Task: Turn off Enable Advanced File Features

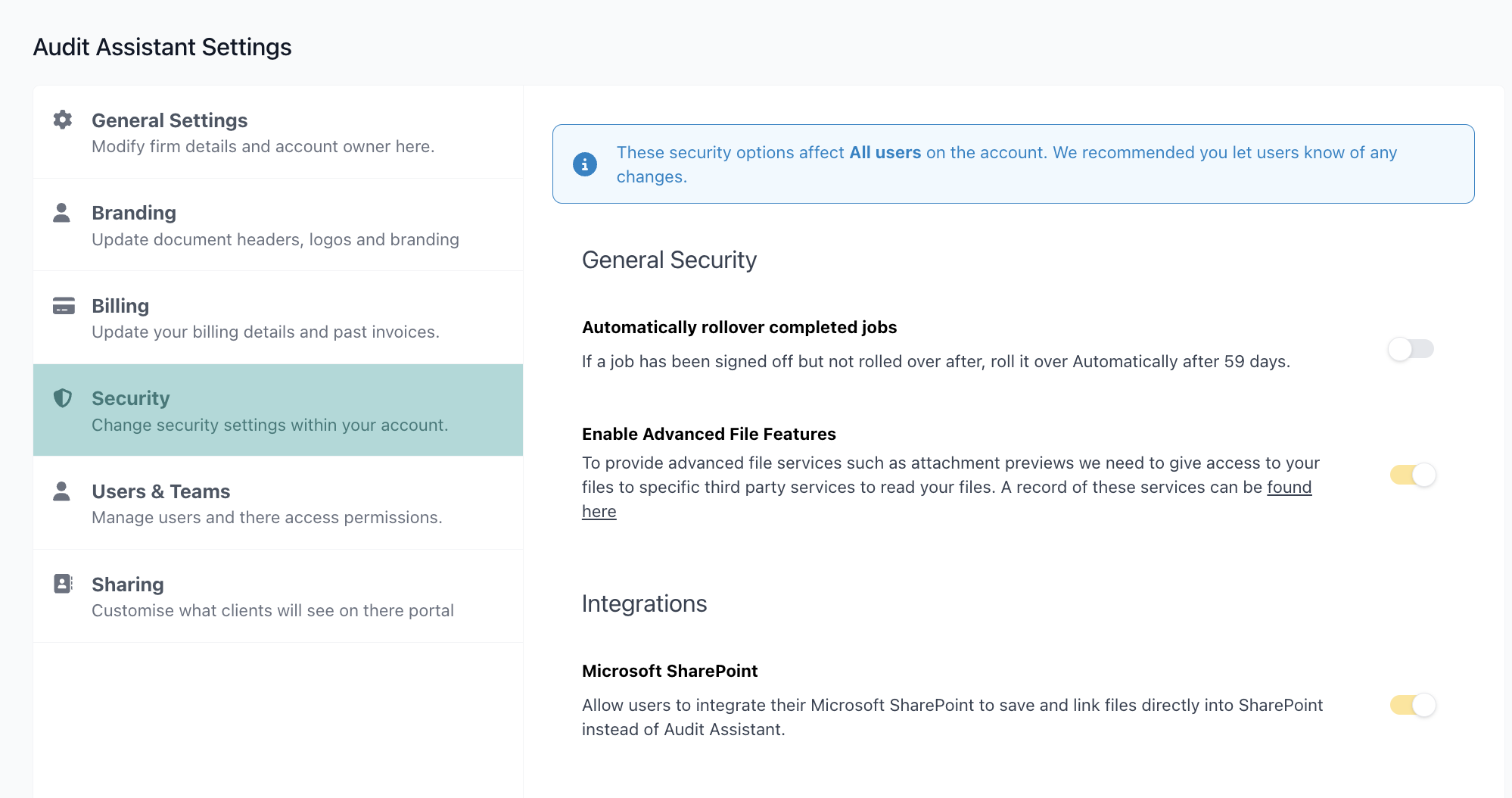Action: tap(1413, 475)
